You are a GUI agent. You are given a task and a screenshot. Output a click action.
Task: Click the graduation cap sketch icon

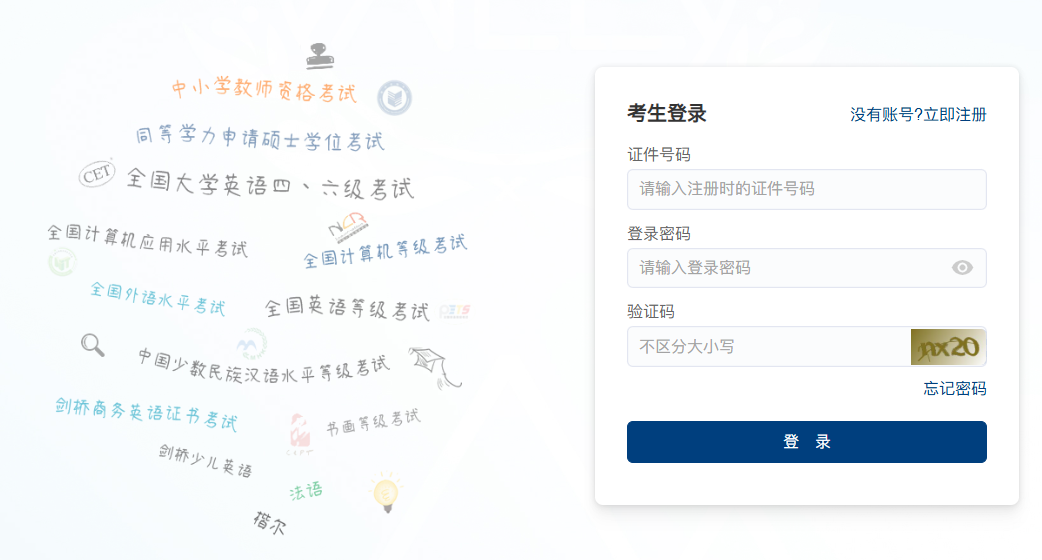[435, 367]
